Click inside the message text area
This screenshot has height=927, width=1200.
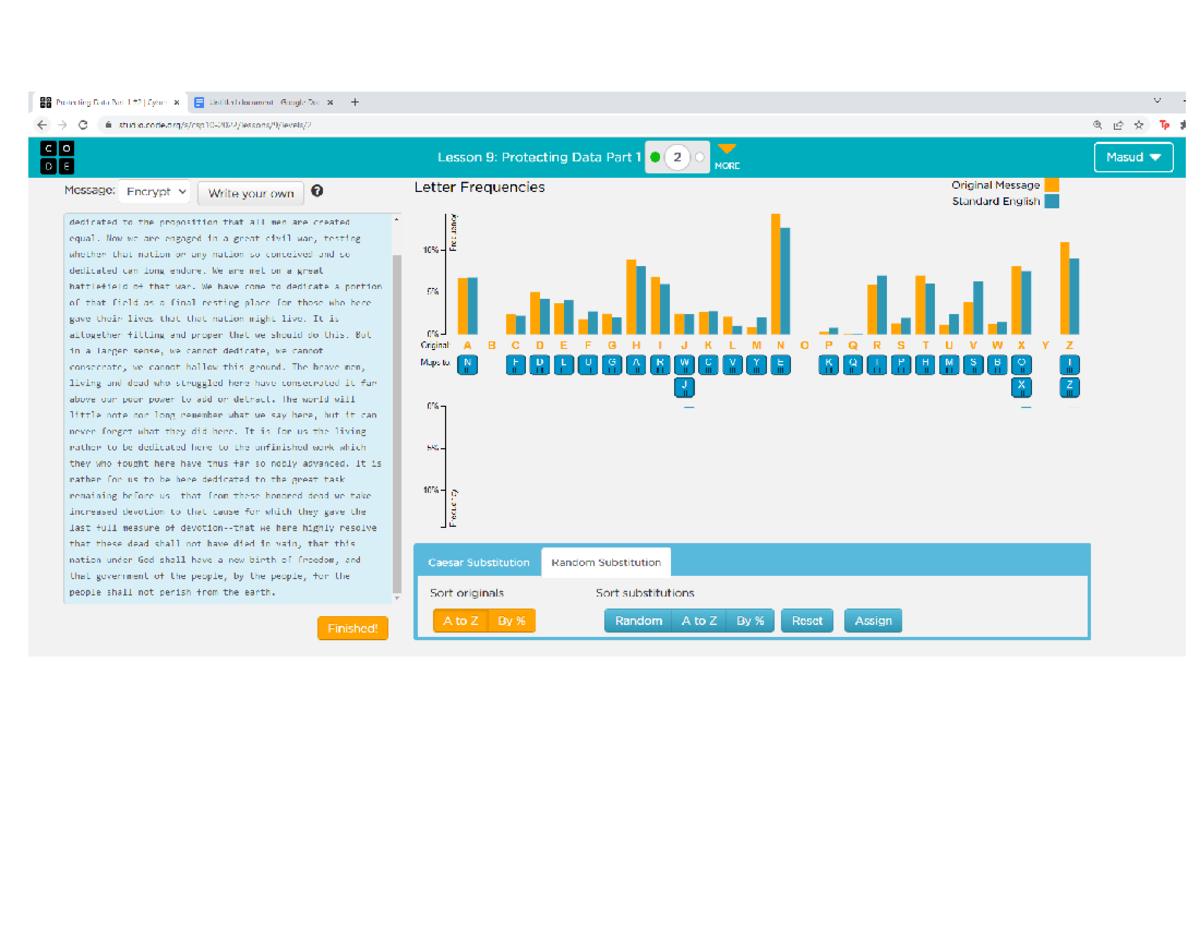[x=230, y=400]
